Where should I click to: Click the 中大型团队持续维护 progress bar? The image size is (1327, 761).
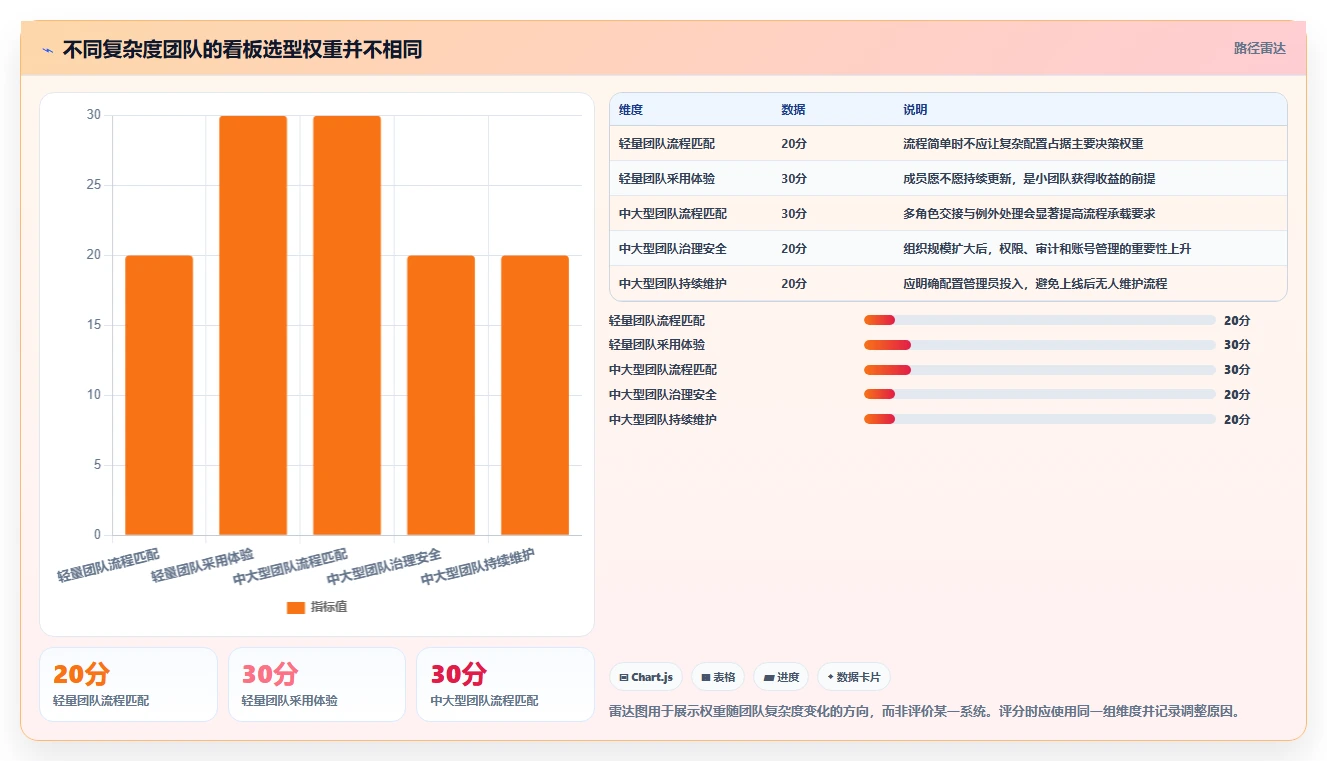tap(1040, 419)
